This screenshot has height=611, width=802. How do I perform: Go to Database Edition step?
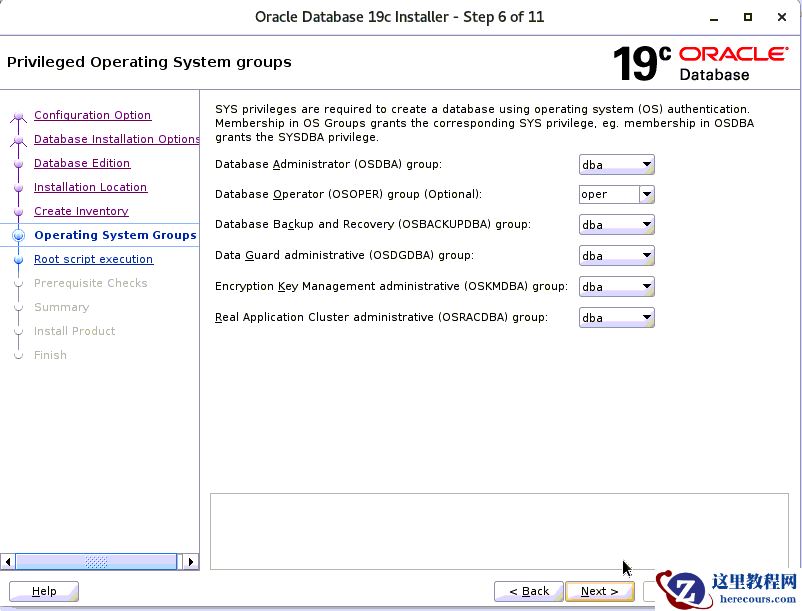coord(82,163)
